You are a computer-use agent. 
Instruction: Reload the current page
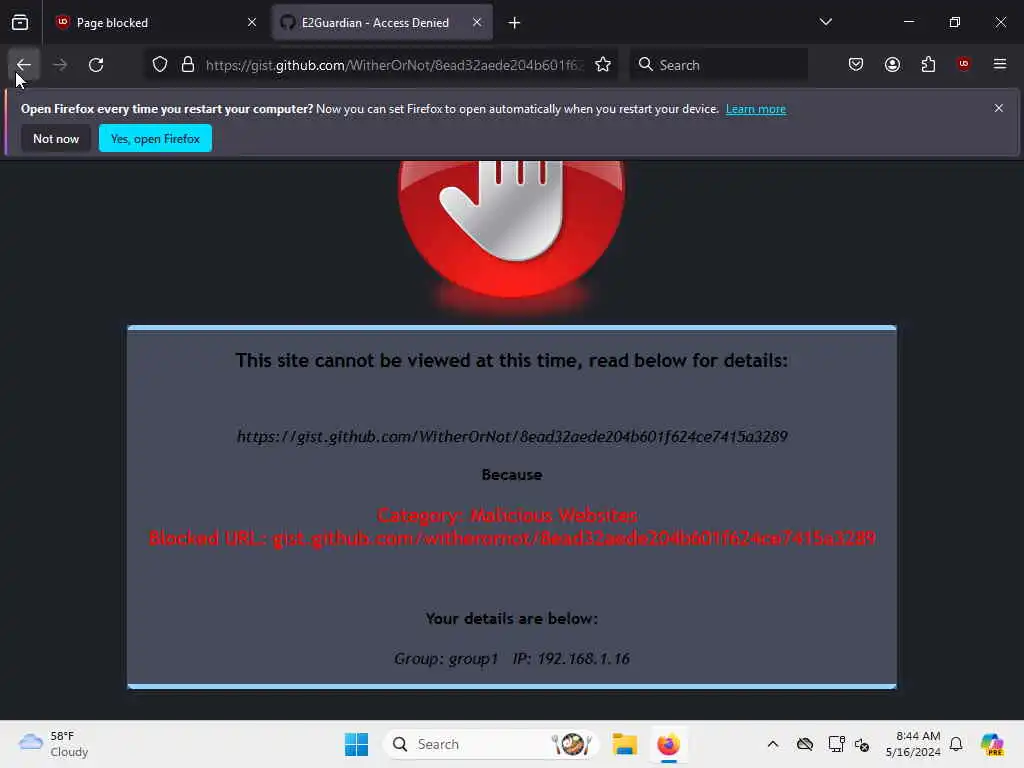(96, 65)
